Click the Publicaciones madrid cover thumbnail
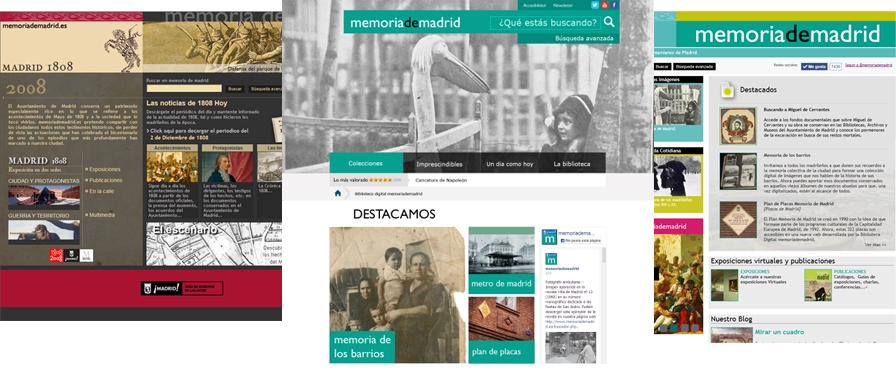Screen dimensions: 896x371 [818, 285]
